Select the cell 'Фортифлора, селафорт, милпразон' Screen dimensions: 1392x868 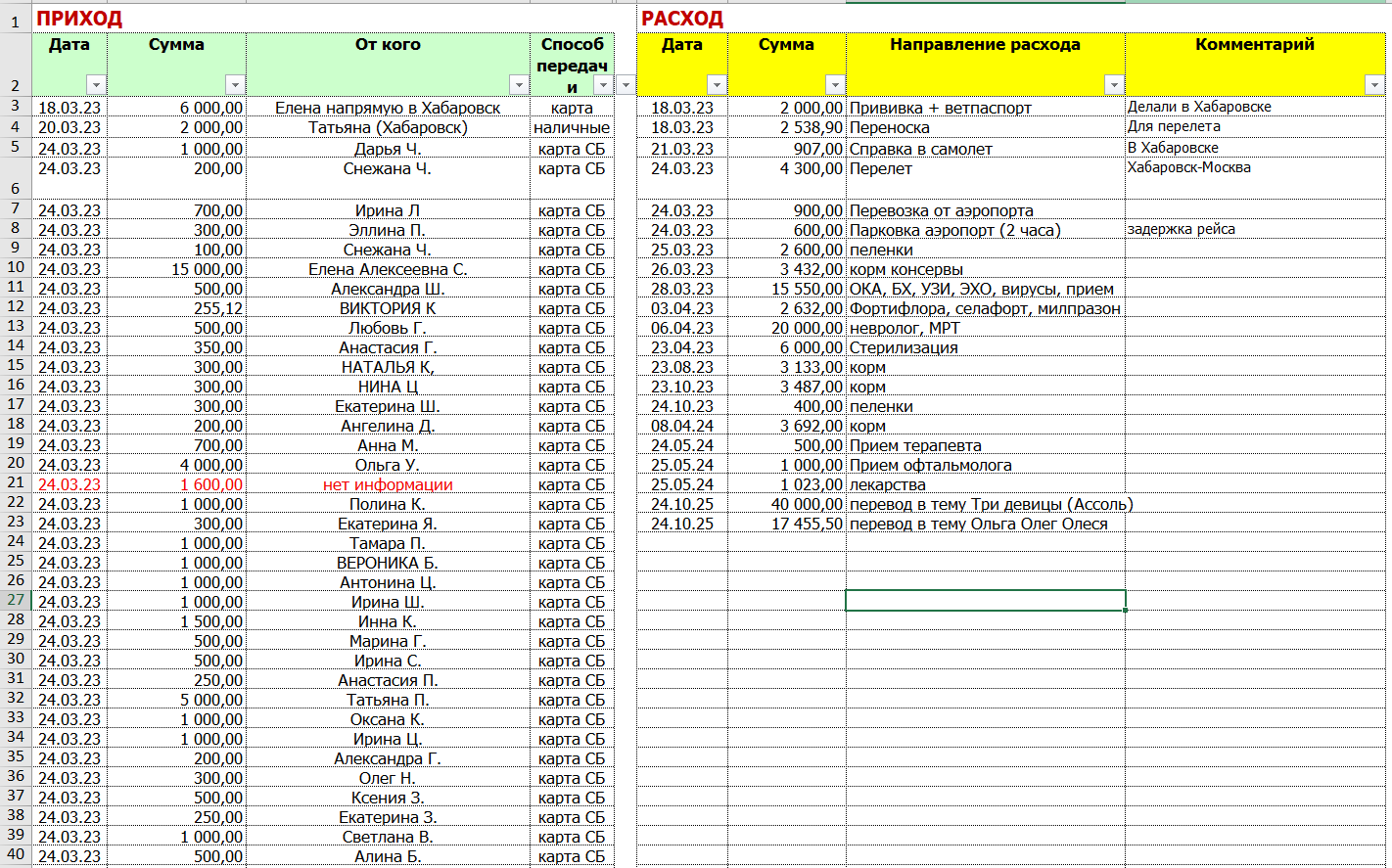986,308
